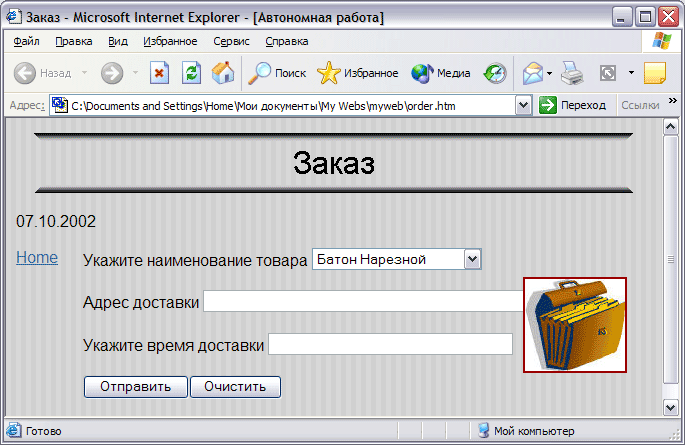Click the Mail envelope icon
Viewport: 685px width, 445px height.
click(x=533, y=73)
